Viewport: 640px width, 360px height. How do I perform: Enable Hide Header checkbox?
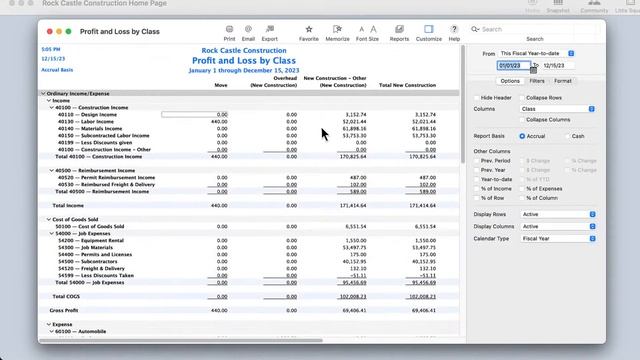pos(476,98)
